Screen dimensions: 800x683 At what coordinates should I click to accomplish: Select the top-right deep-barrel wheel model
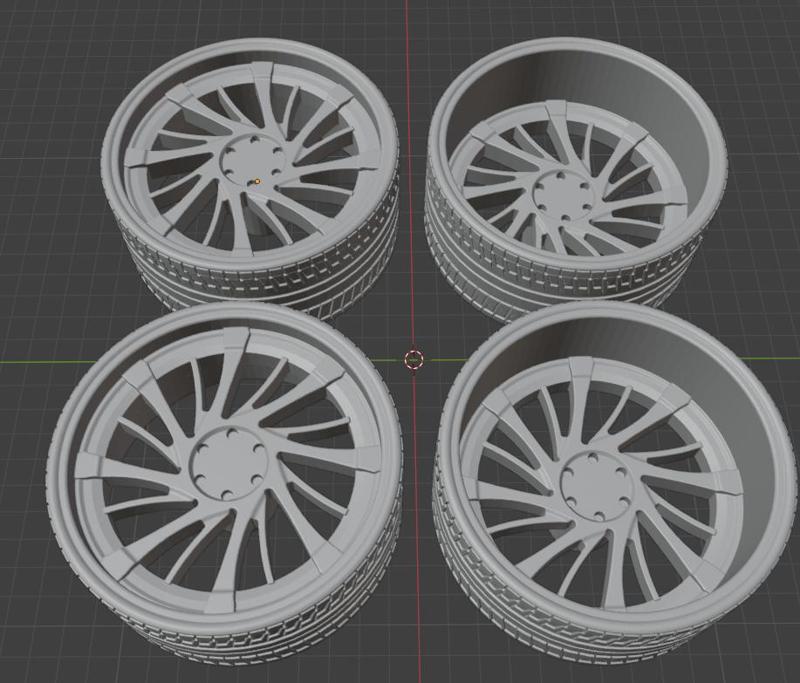pyautogui.click(x=576, y=181)
